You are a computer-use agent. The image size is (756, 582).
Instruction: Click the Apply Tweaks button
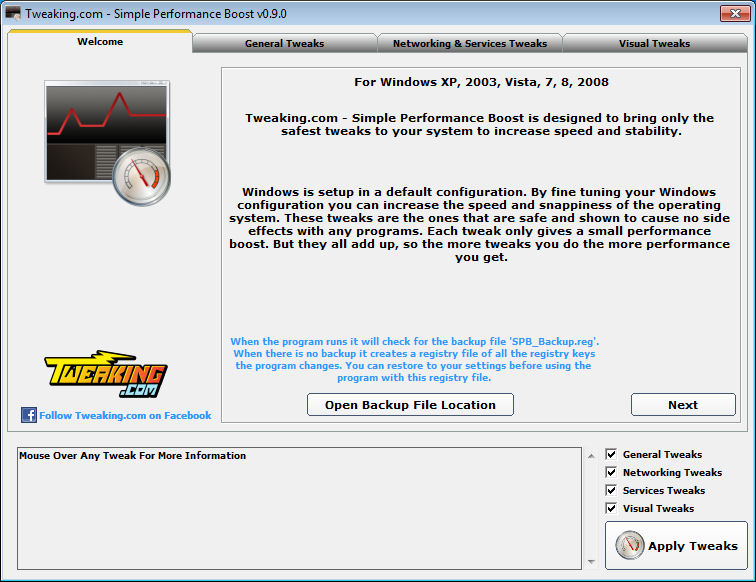pos(676,545)
